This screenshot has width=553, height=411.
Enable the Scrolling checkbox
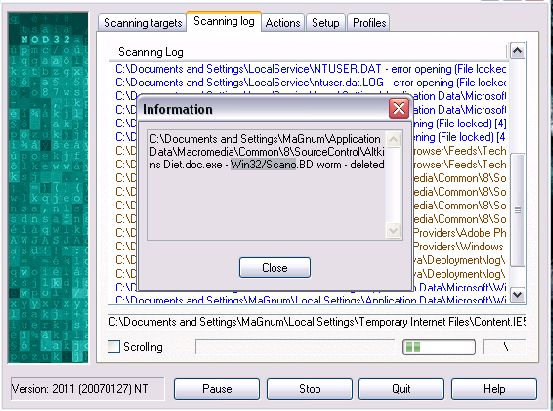[114, 346]
